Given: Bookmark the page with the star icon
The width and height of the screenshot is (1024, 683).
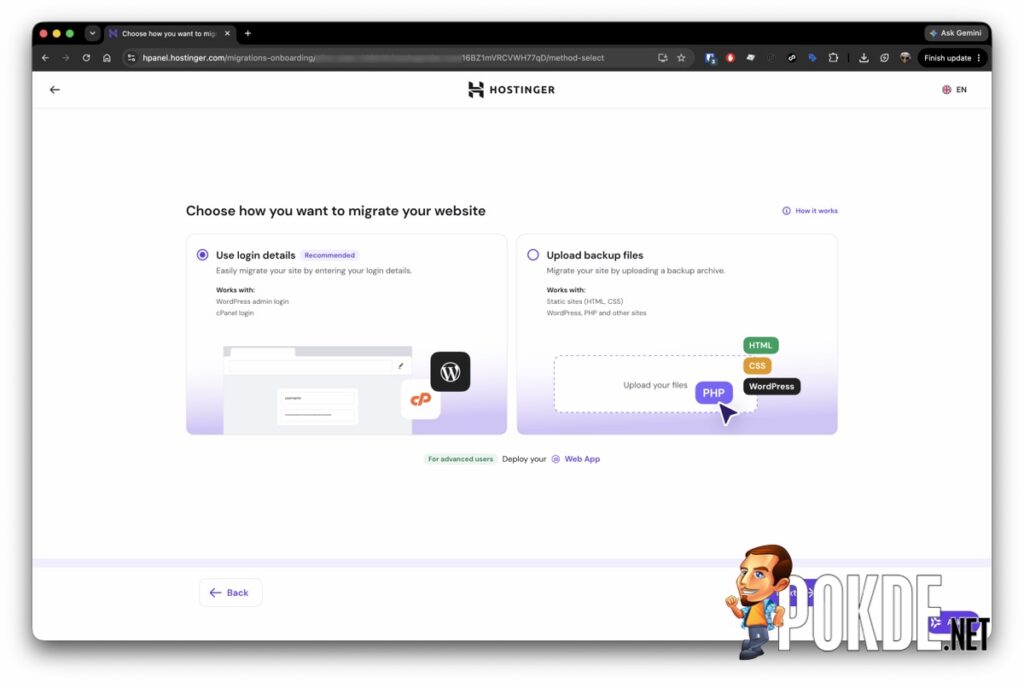Looking at the screenshot, I should click(681, 58).
